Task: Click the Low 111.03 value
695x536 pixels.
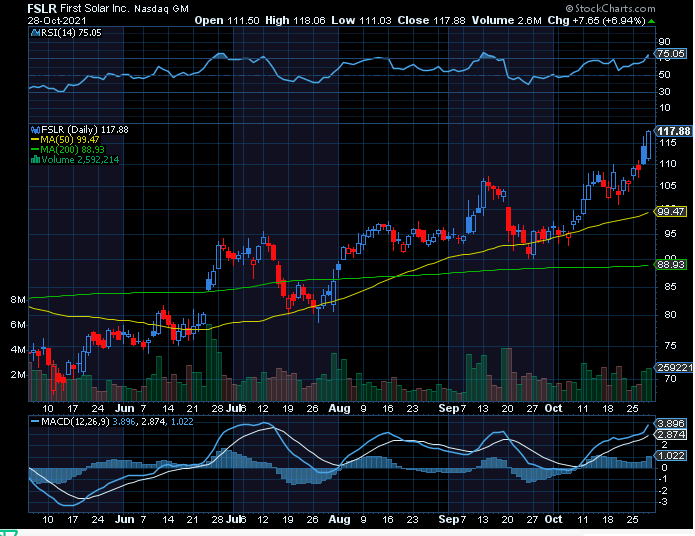Action: pos(361,20)
